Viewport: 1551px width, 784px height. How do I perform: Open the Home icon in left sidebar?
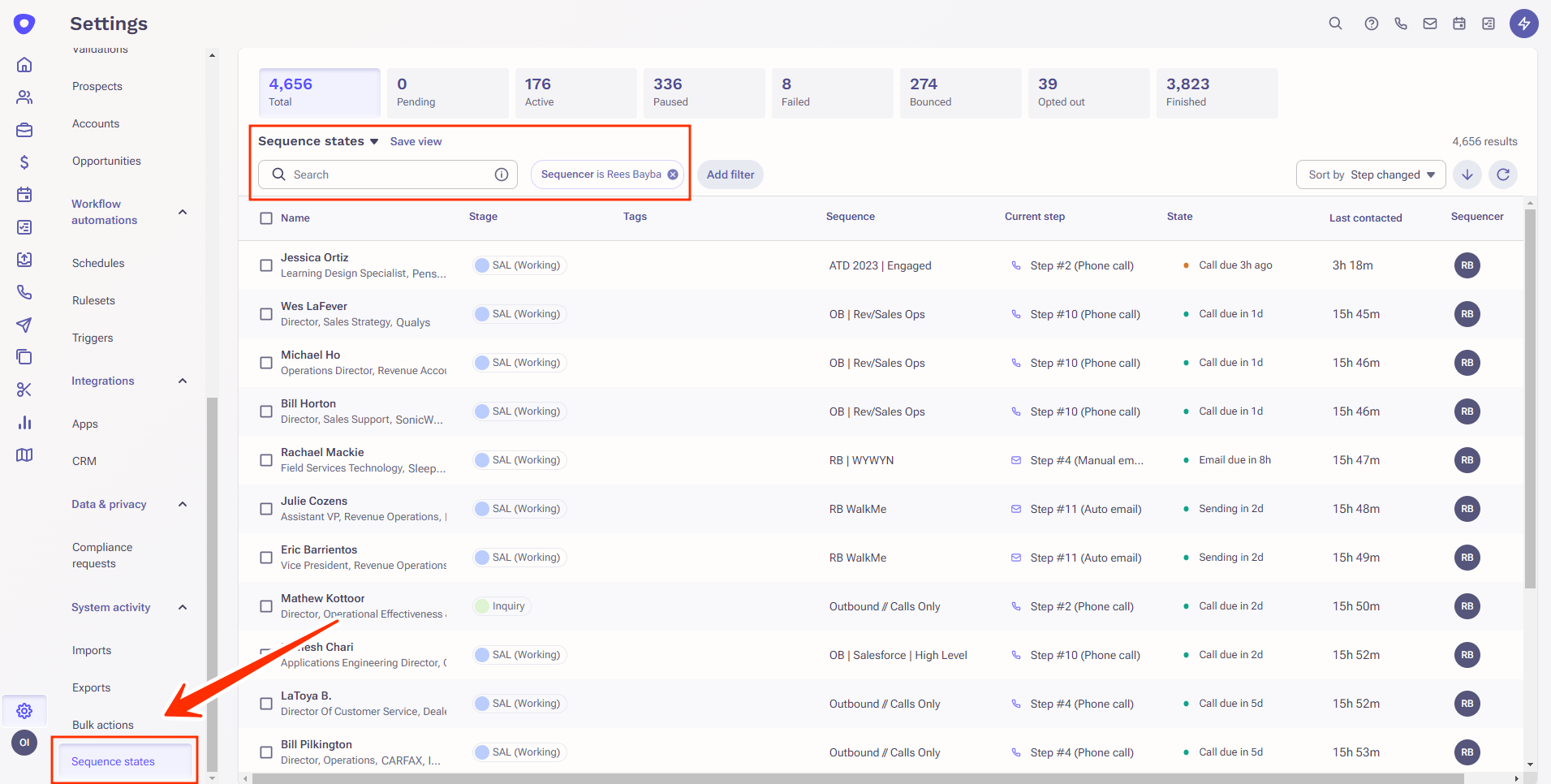tap(24, 65)
